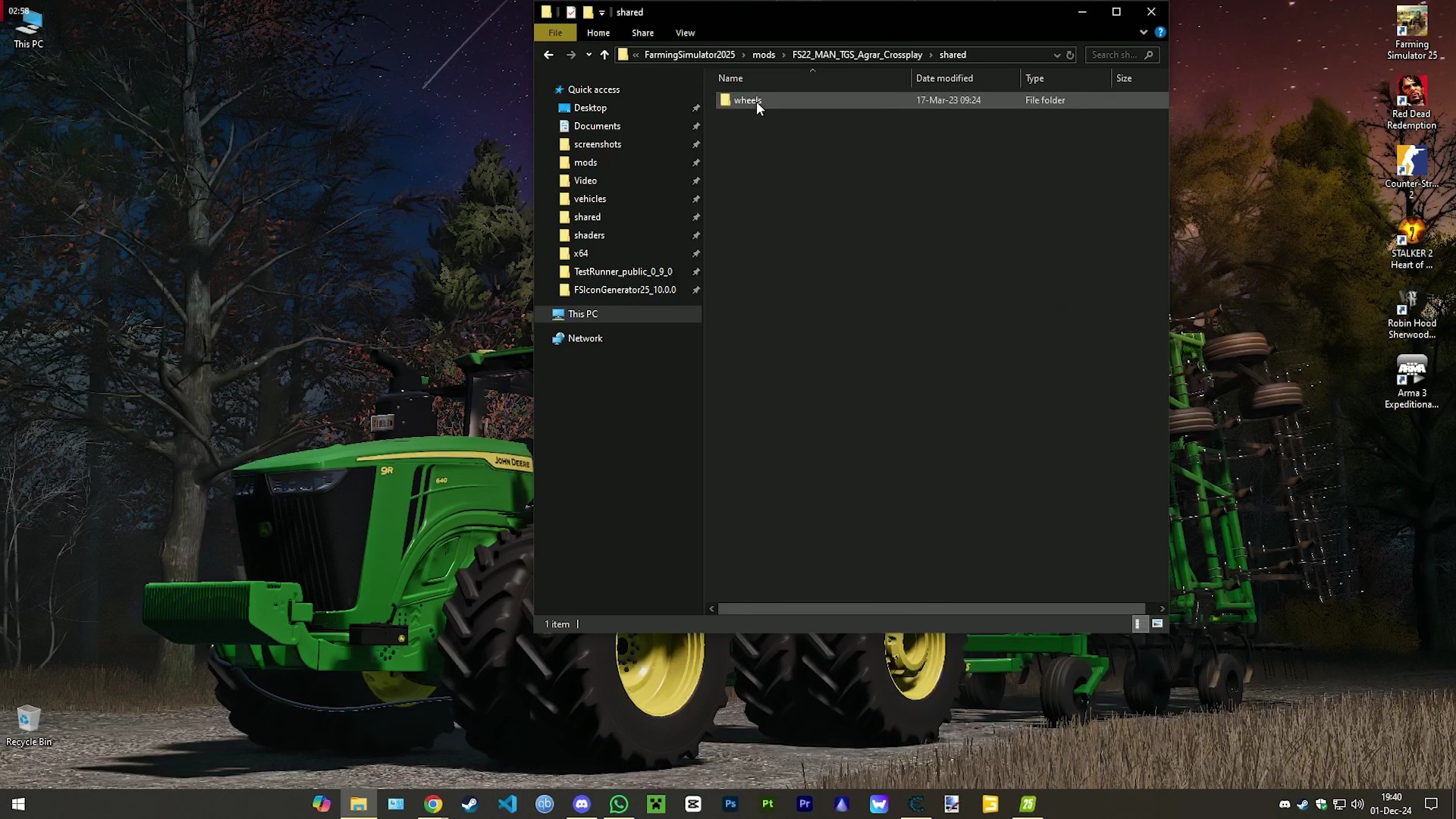Select the wheels folder

coord(747,100)
